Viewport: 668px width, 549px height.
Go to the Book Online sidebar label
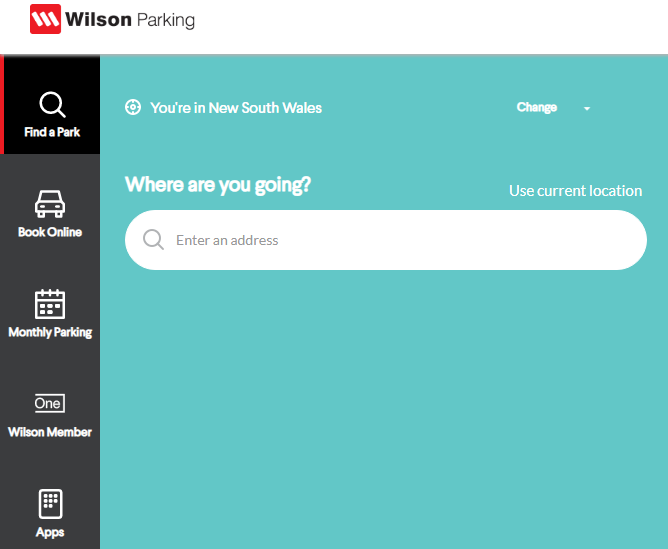[50, 232]
